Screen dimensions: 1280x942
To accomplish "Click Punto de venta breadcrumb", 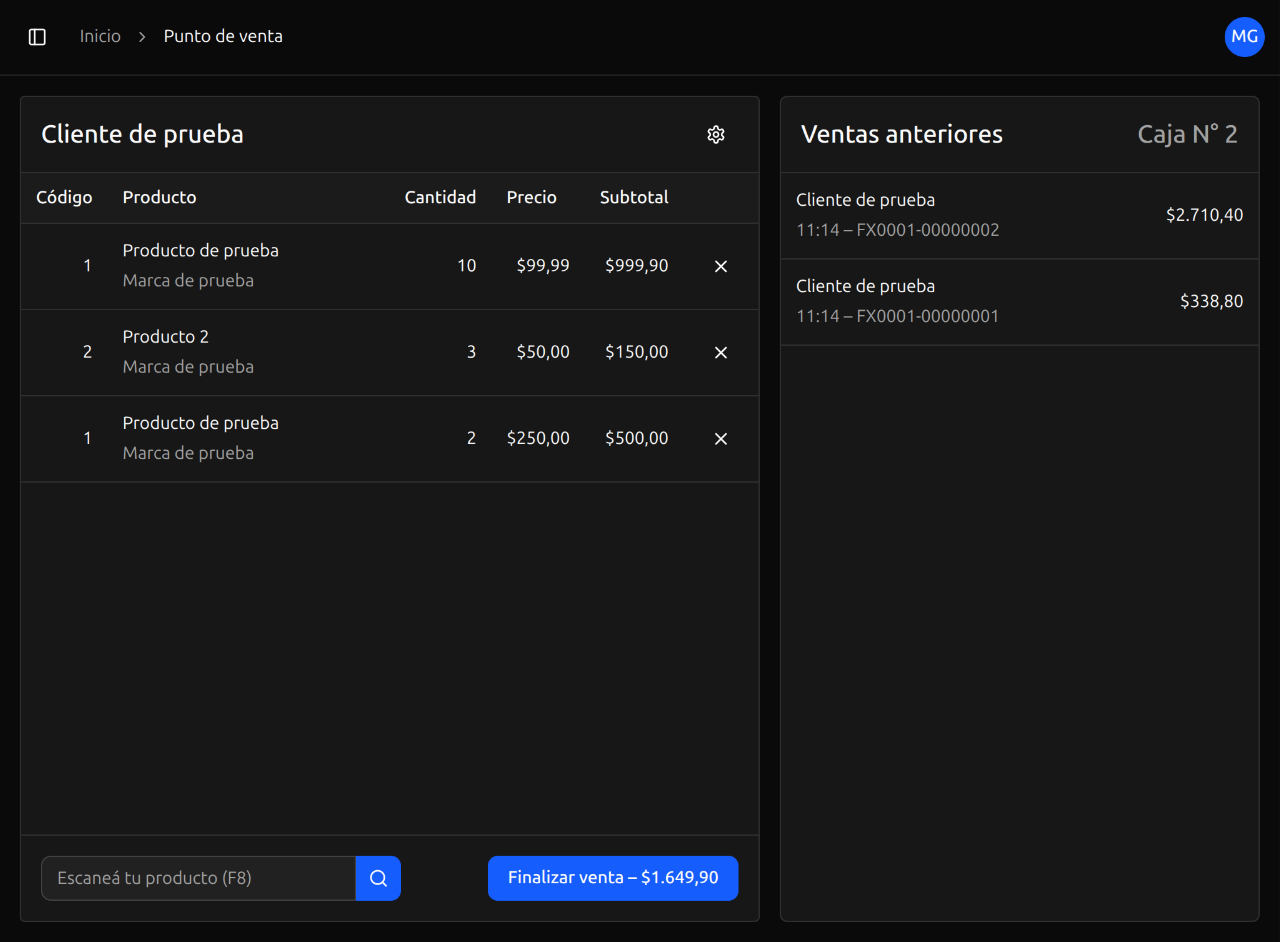I will click(223, 37).
